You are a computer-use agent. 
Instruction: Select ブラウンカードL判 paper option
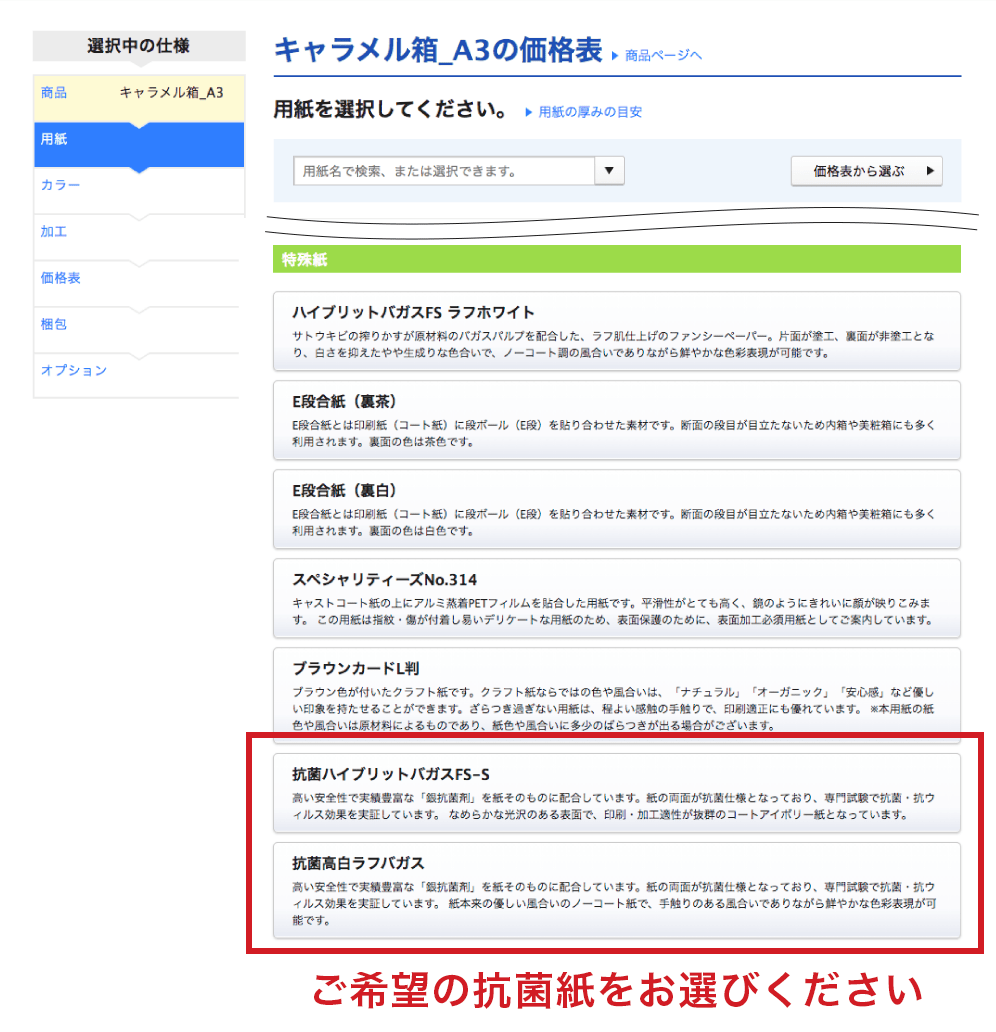coord(616,695)
